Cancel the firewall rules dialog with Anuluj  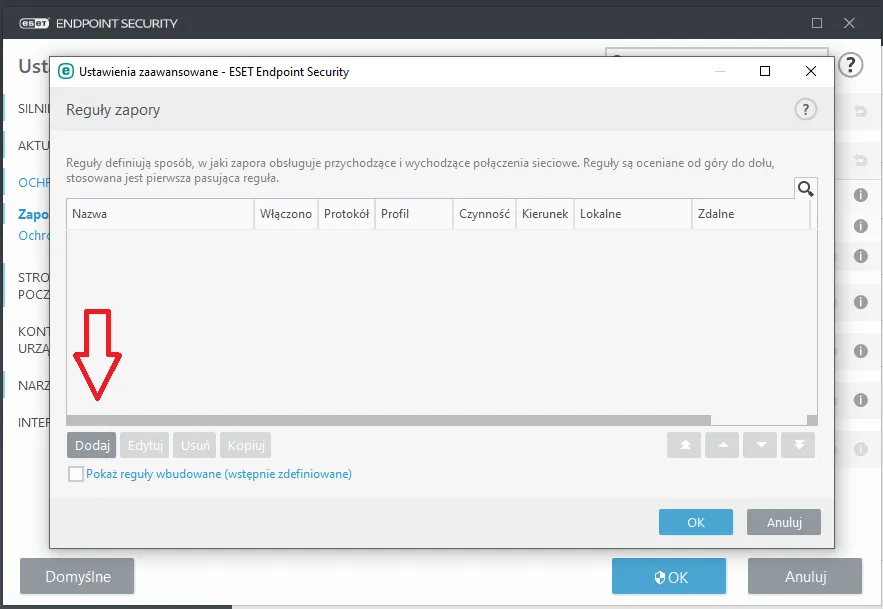pyautogui.click(x=784, y=522)
